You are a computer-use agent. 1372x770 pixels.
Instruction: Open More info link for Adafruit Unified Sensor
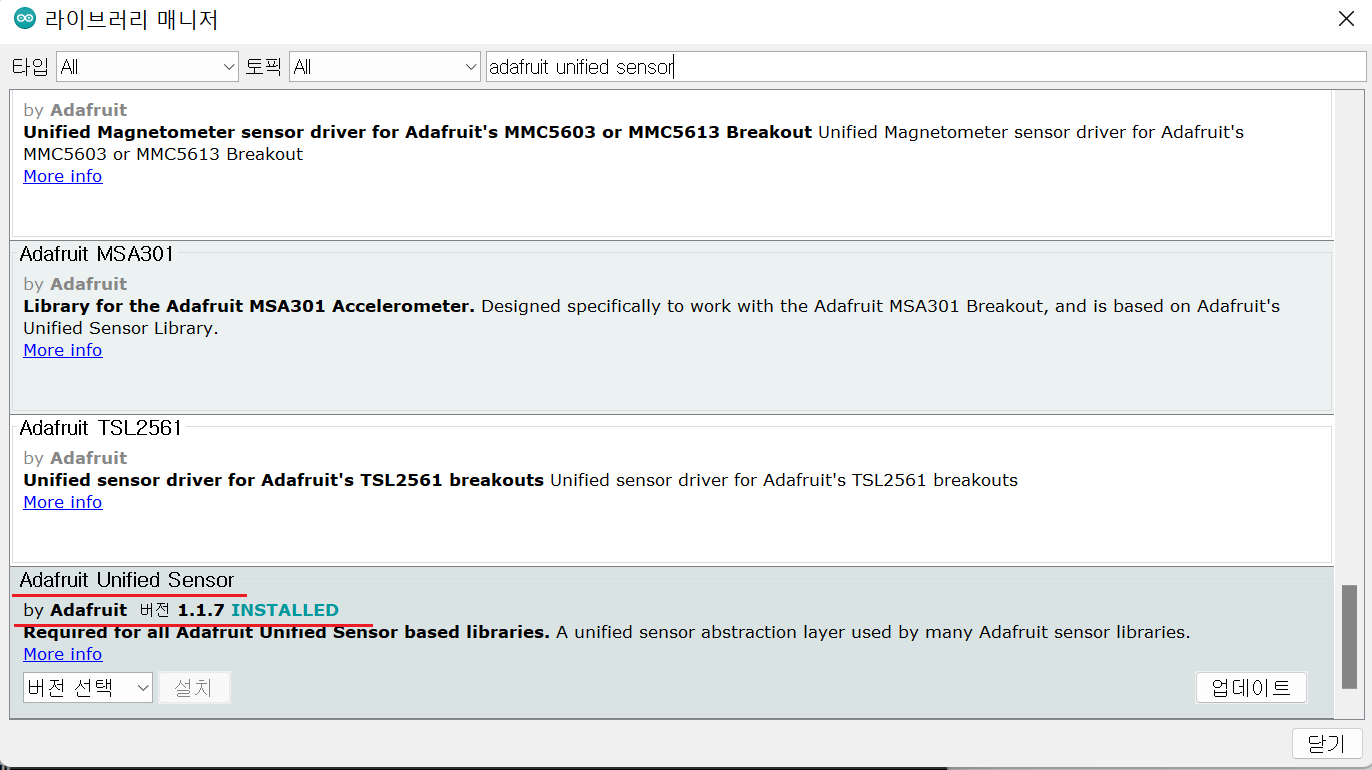63,654
